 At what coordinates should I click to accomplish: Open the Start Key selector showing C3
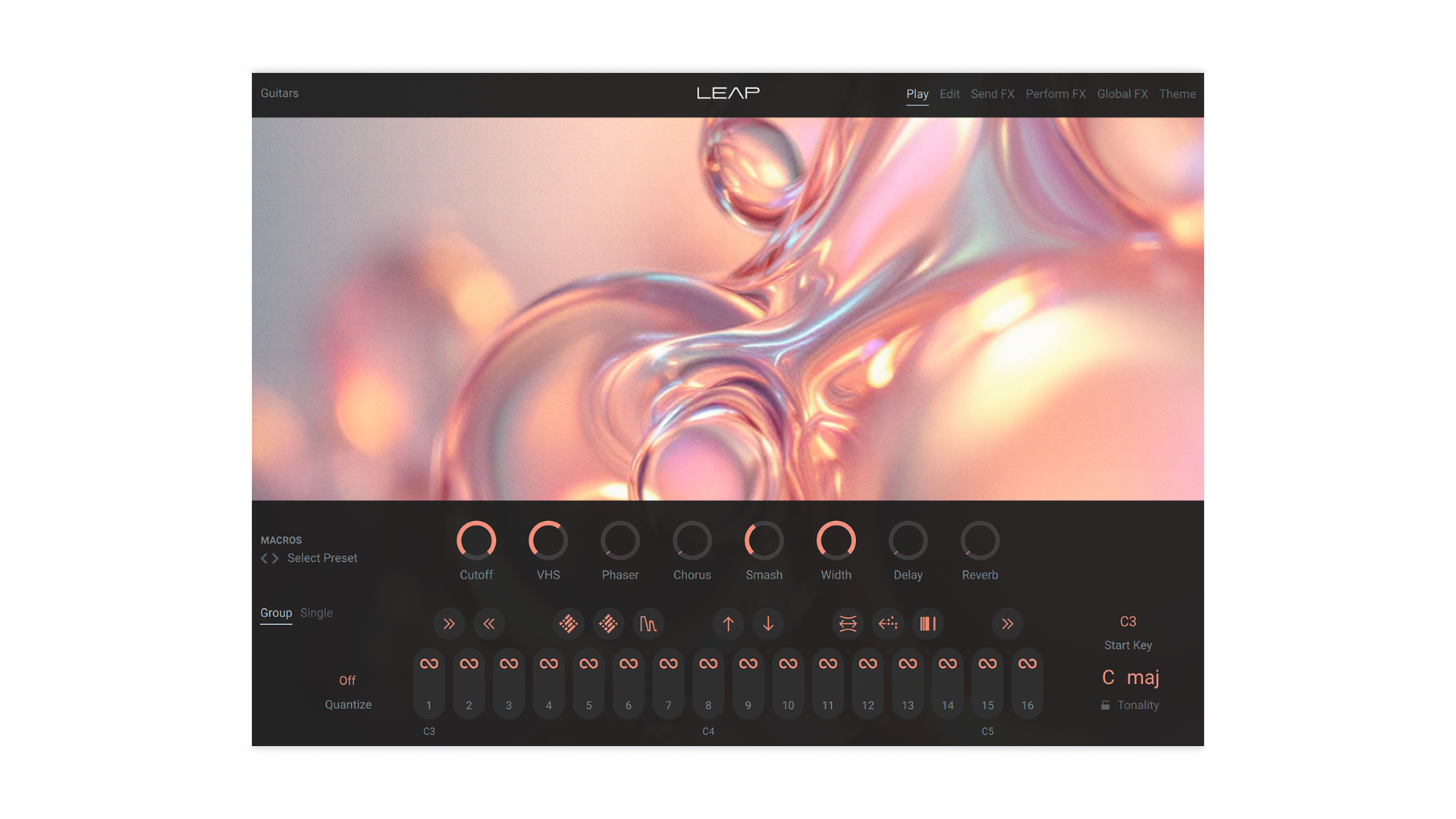point(1128,622)
